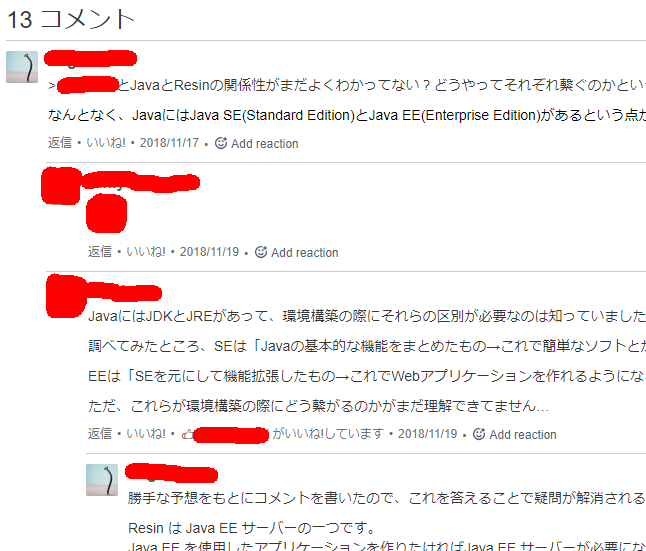Click Add reaction text on the third comment

[523, 434]
